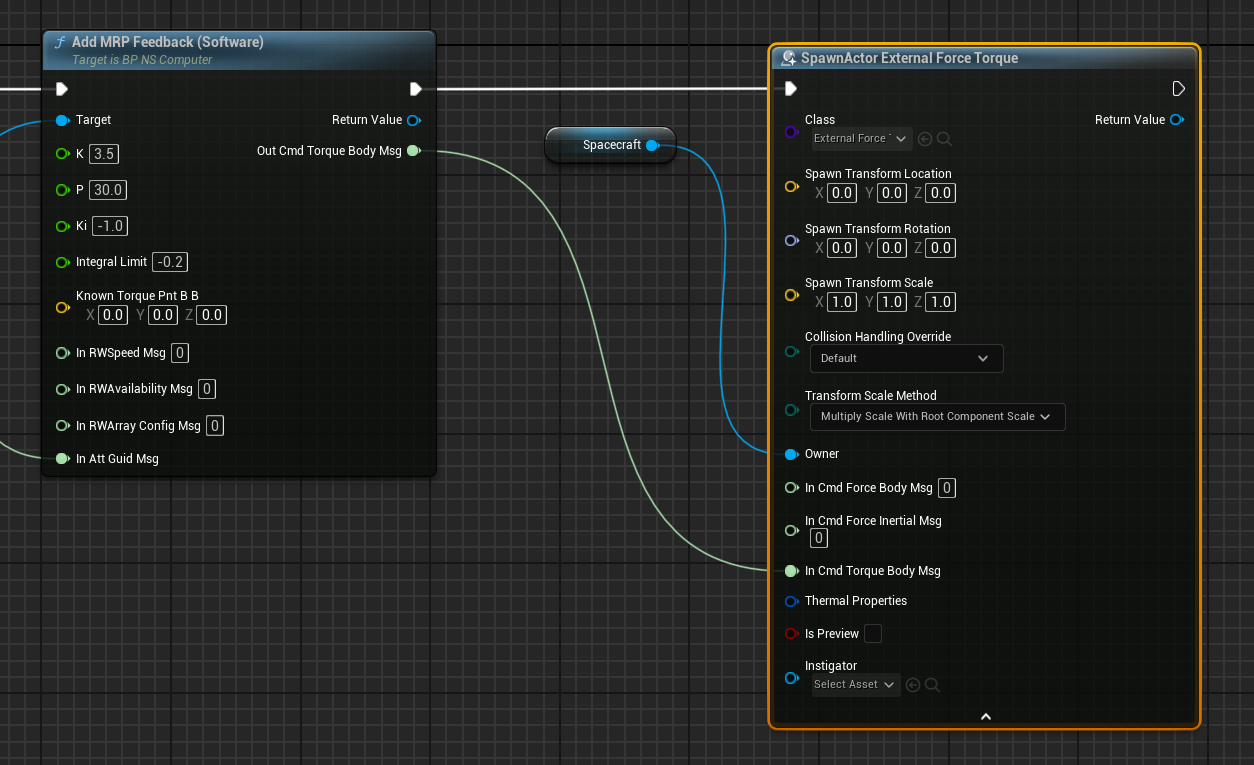Click output execution pin on Add MRP Feedback
Screen dimensions: 1254x765
pos(416,89)
